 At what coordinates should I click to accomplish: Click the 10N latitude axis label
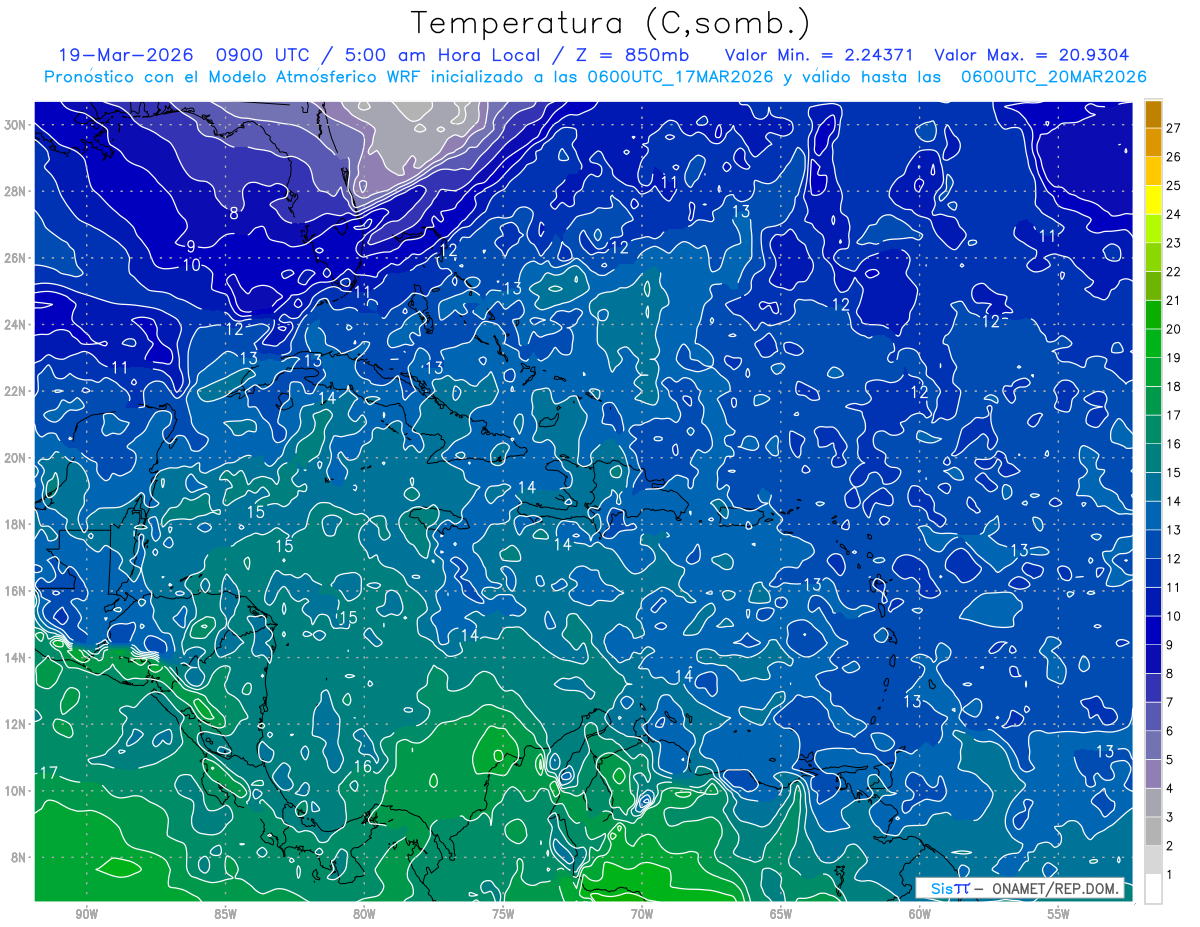point(15,791)
